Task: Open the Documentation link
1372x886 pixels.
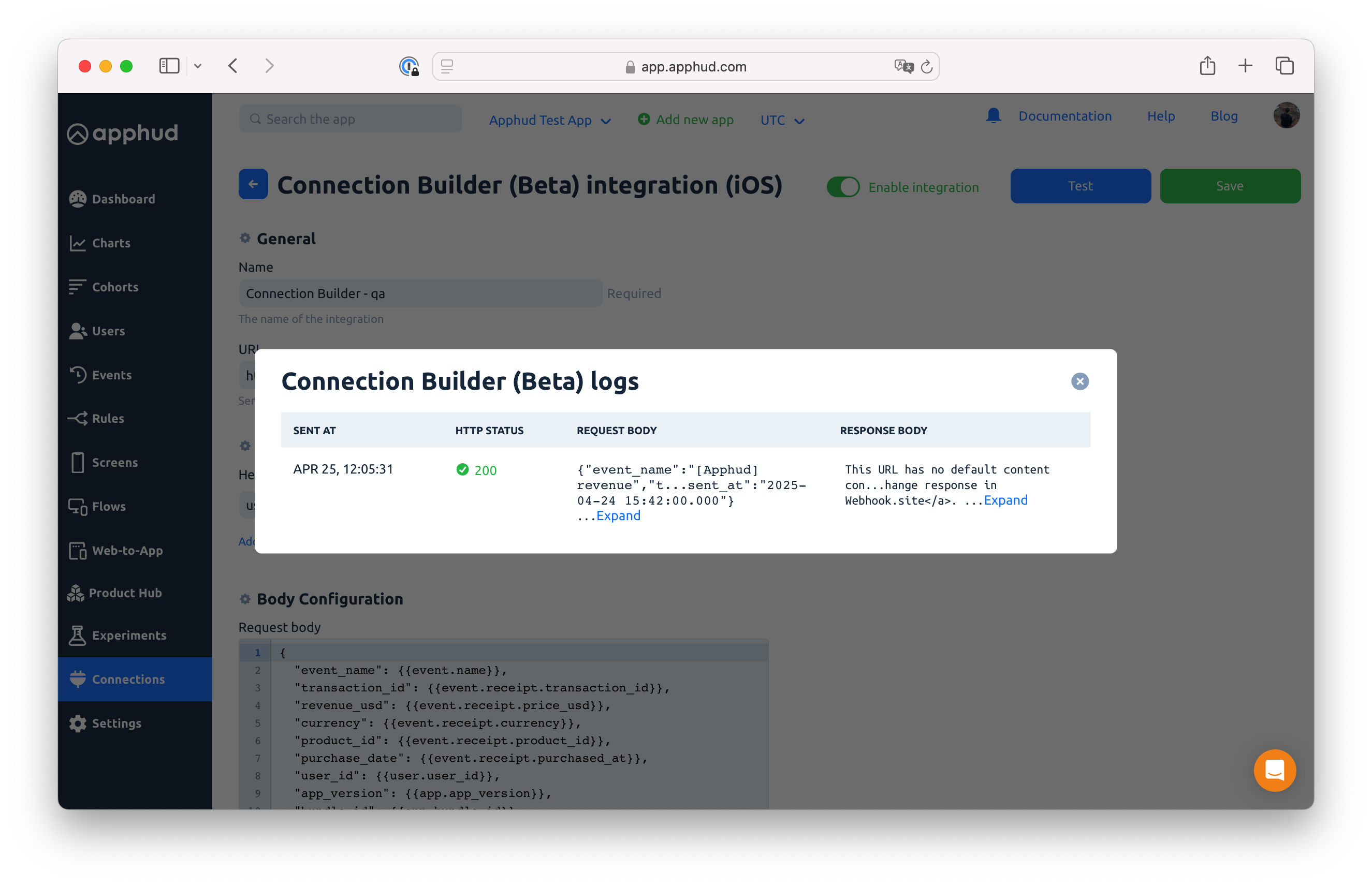Action: (1064, 116)
